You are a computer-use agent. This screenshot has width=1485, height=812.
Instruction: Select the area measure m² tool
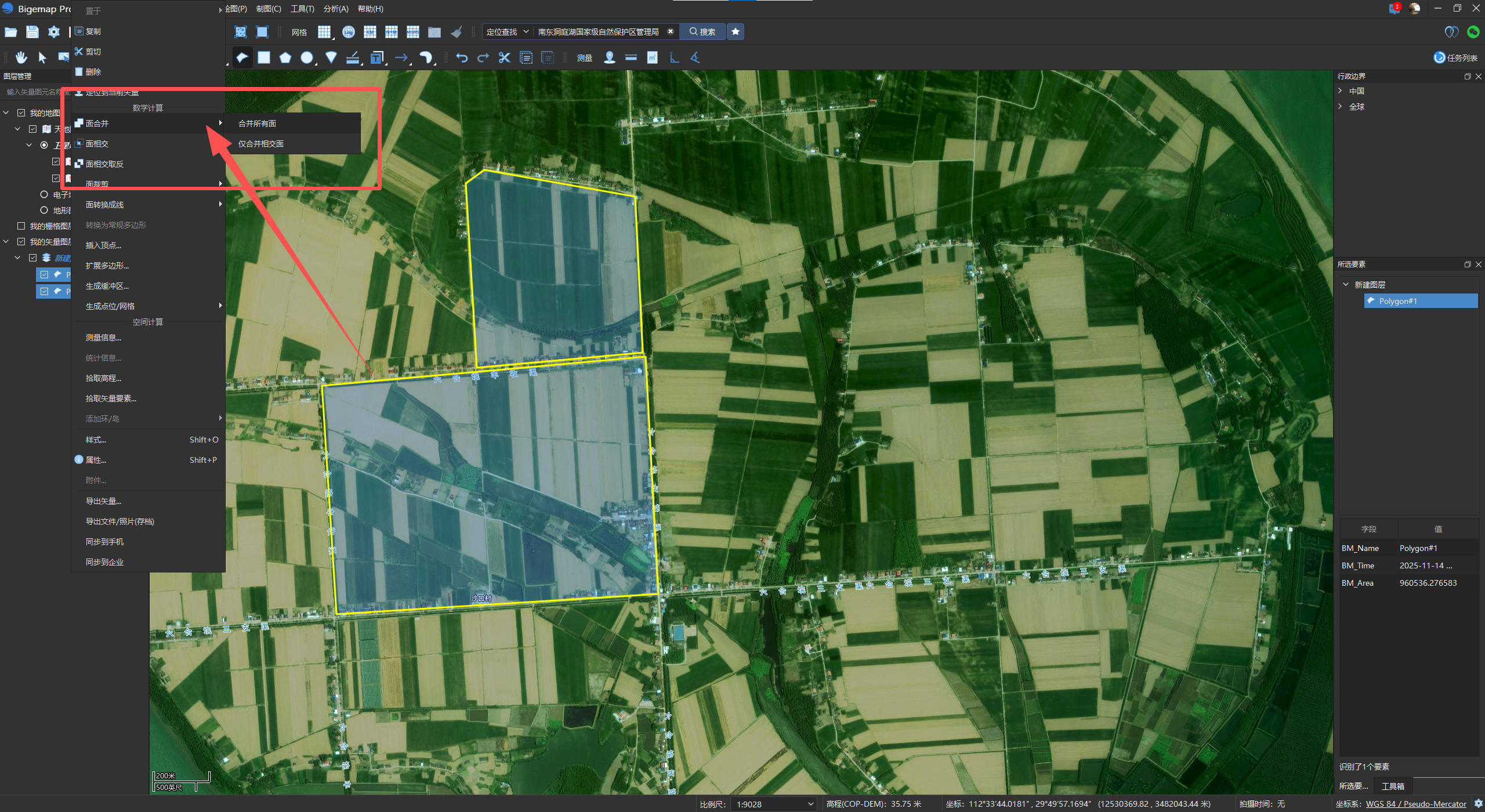653,57
